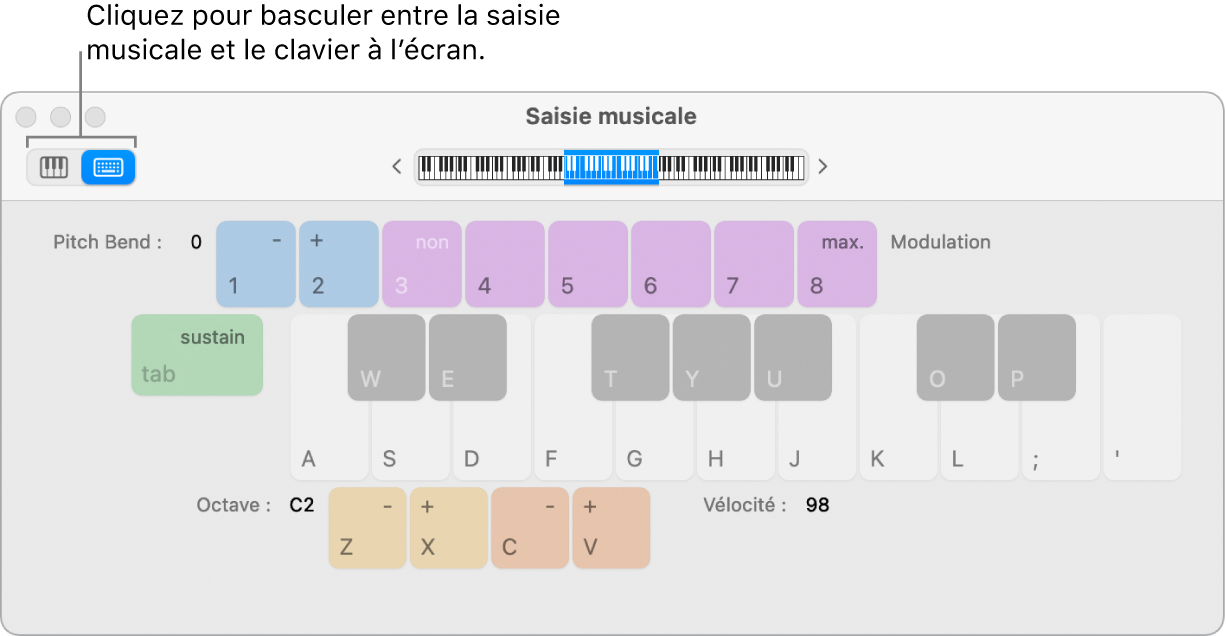The image size is (1226, 636).
Task: Turn modulation off with key 3
Action: coord(421,263)
